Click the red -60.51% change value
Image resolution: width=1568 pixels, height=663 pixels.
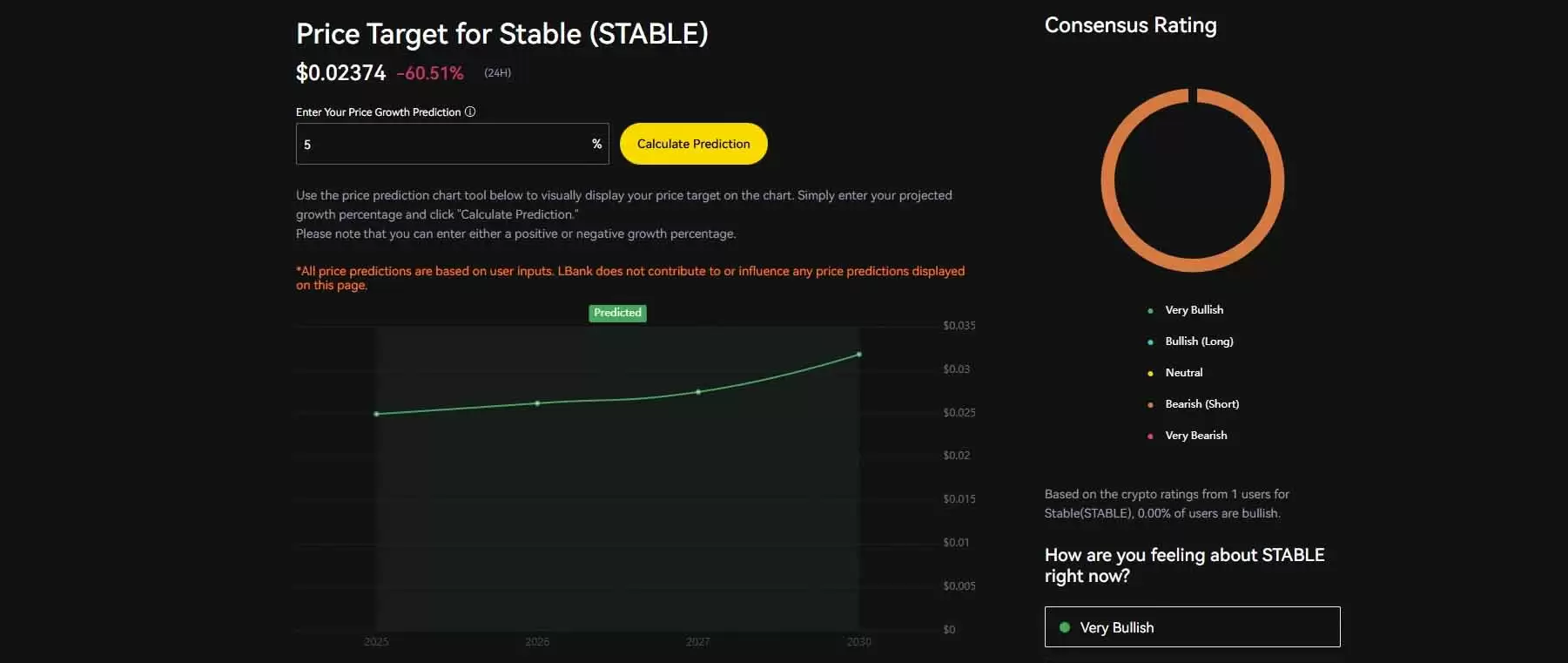coord(430,73)
